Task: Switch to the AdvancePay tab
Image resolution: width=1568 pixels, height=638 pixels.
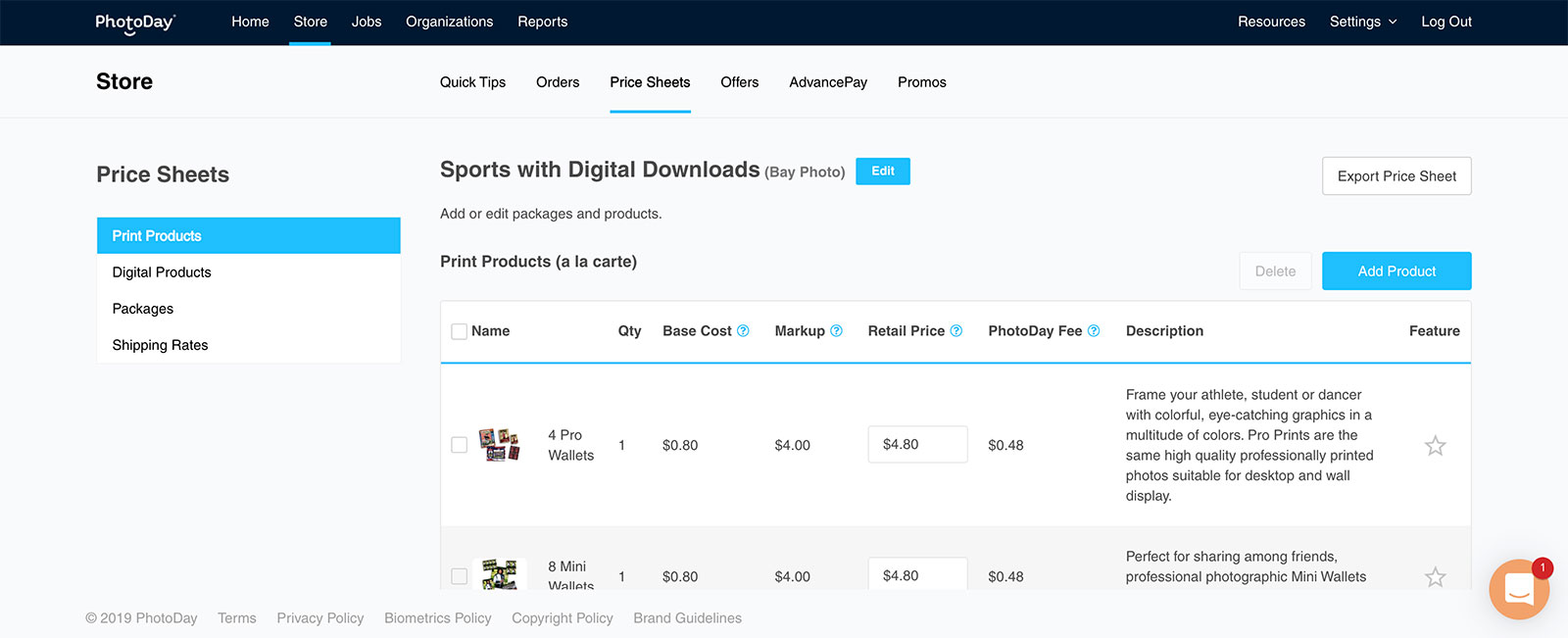Action: pyautogui.click(x=828, y=82)
